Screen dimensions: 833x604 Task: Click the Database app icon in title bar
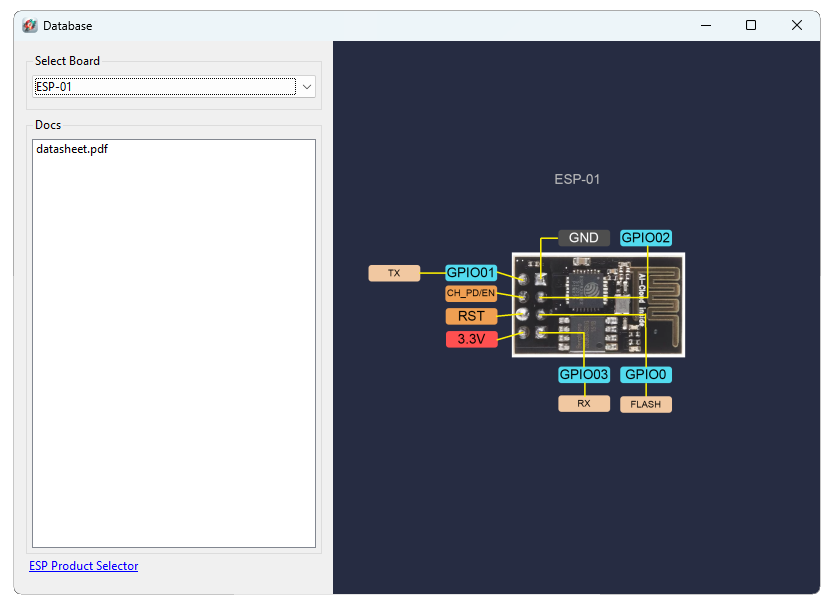tap(30, 25)
